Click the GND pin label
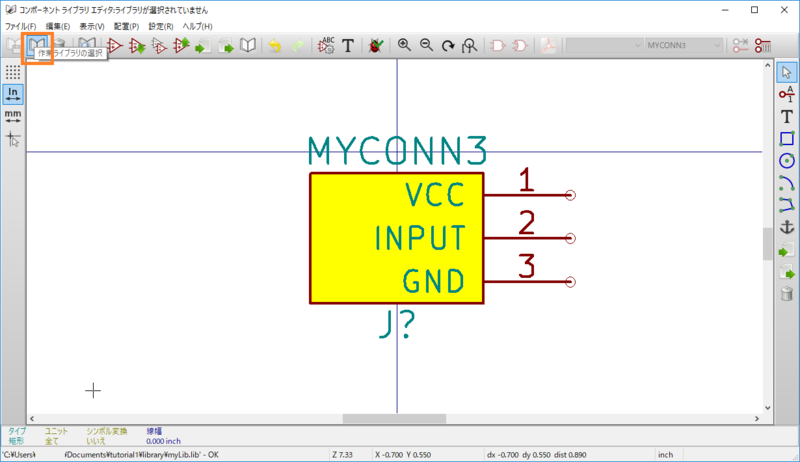Image resolution: width=800 pixels, height=462 pixels. pos(434,281)
